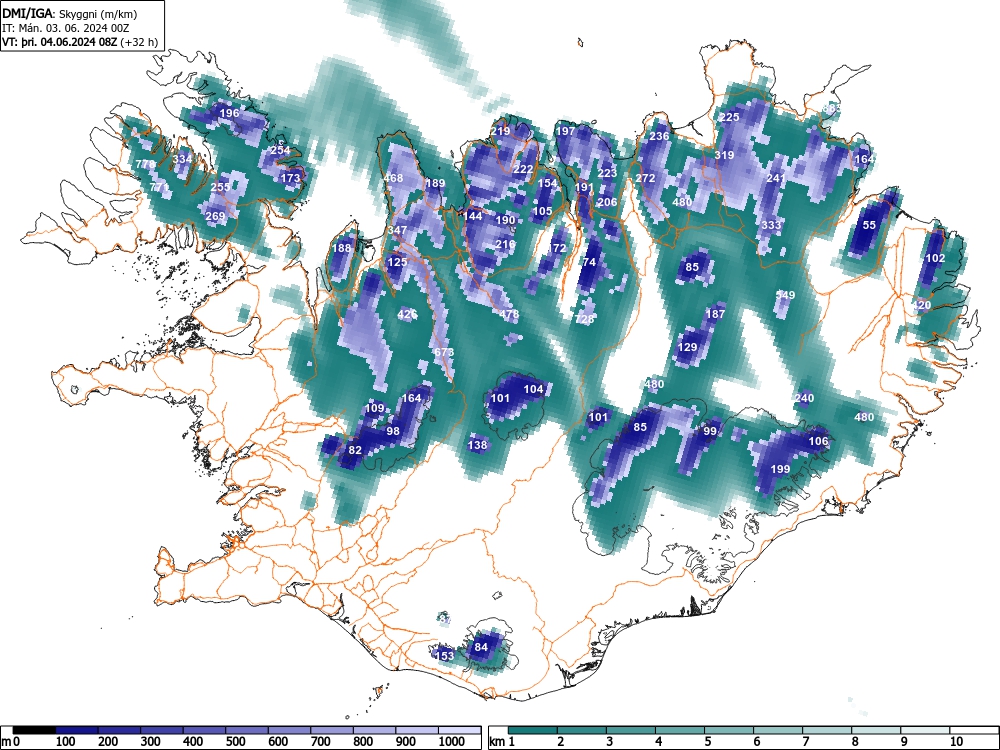Click visibility value 219 on the north coast
The width and height of the screenshot is (1000, 750).
point(500,131)
